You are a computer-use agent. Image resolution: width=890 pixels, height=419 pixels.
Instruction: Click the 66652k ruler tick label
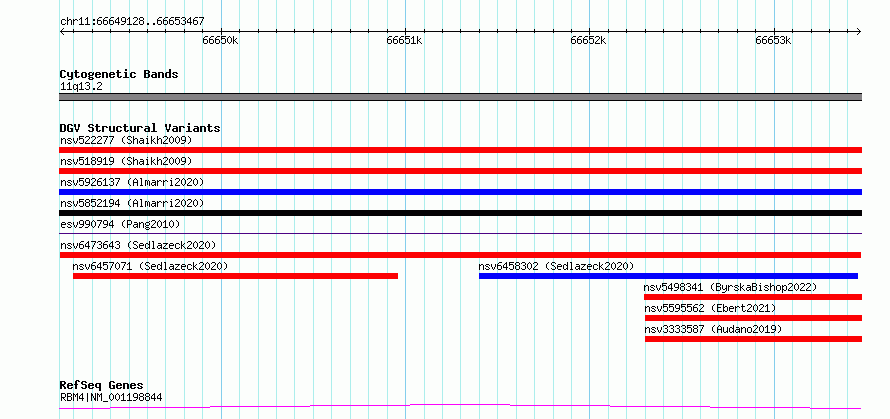(x=589, y=41)
